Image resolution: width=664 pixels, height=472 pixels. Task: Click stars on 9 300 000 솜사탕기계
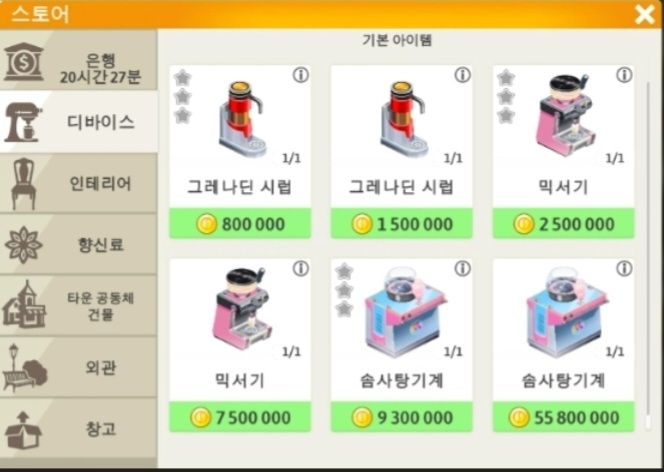tap(344, 290)
